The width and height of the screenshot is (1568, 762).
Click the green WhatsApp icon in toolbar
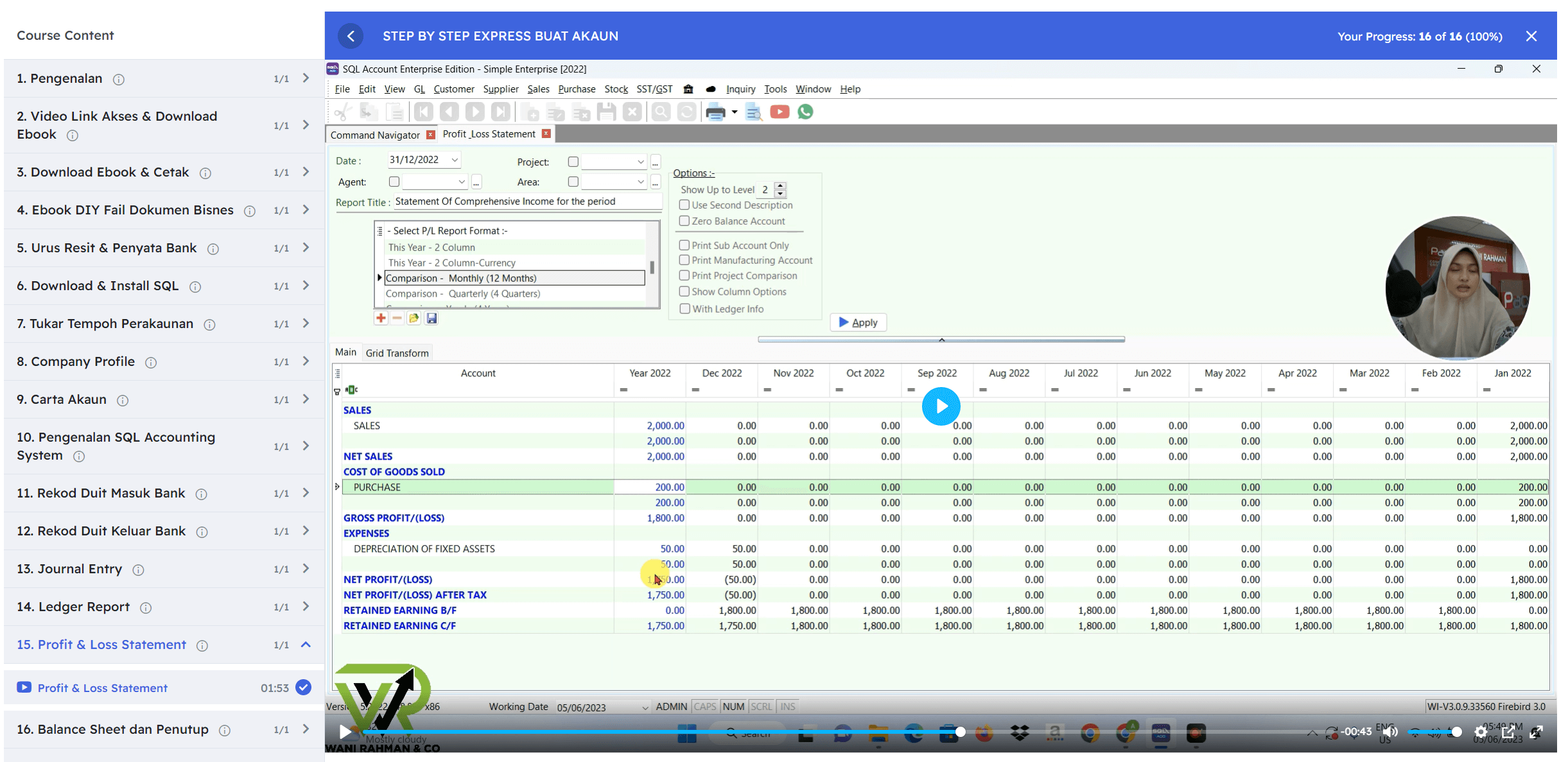coord(805,112)
